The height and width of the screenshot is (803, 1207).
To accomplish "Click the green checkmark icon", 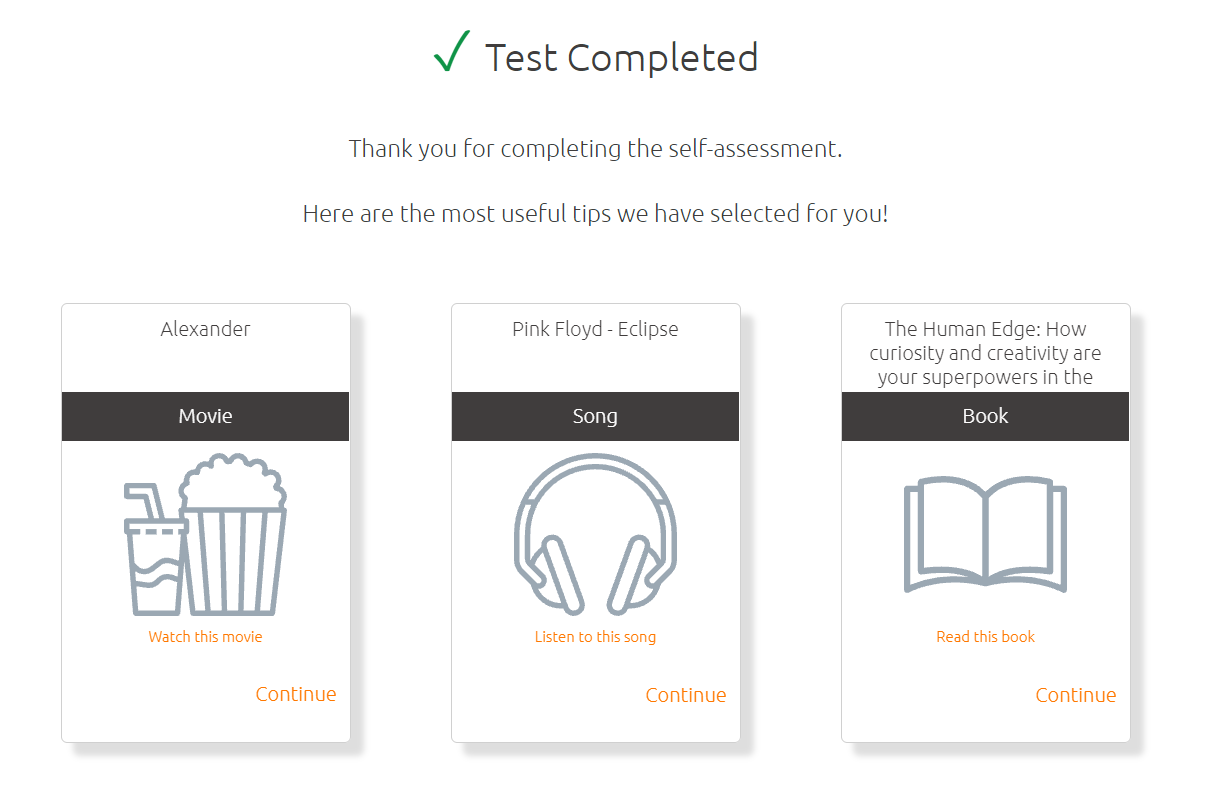I will click(452, 52).
